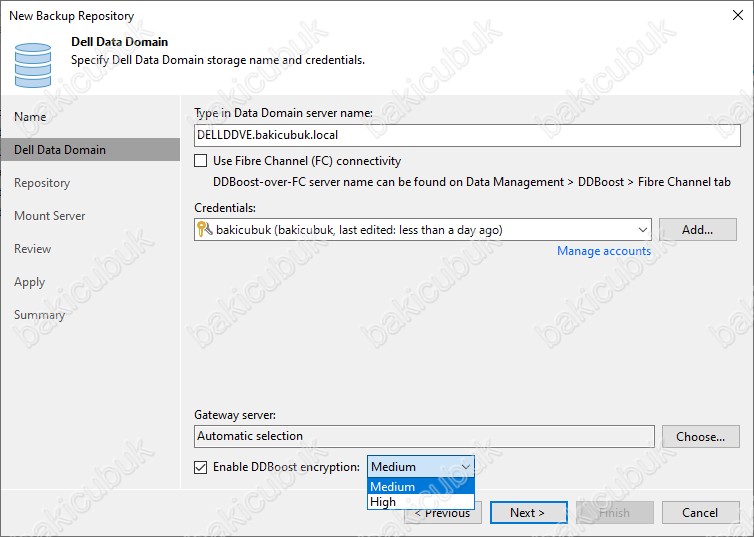The height and width of the screenshot is (537, 754).
Task: Click the 'Credentials:' label
Action: tap(225, 208)
